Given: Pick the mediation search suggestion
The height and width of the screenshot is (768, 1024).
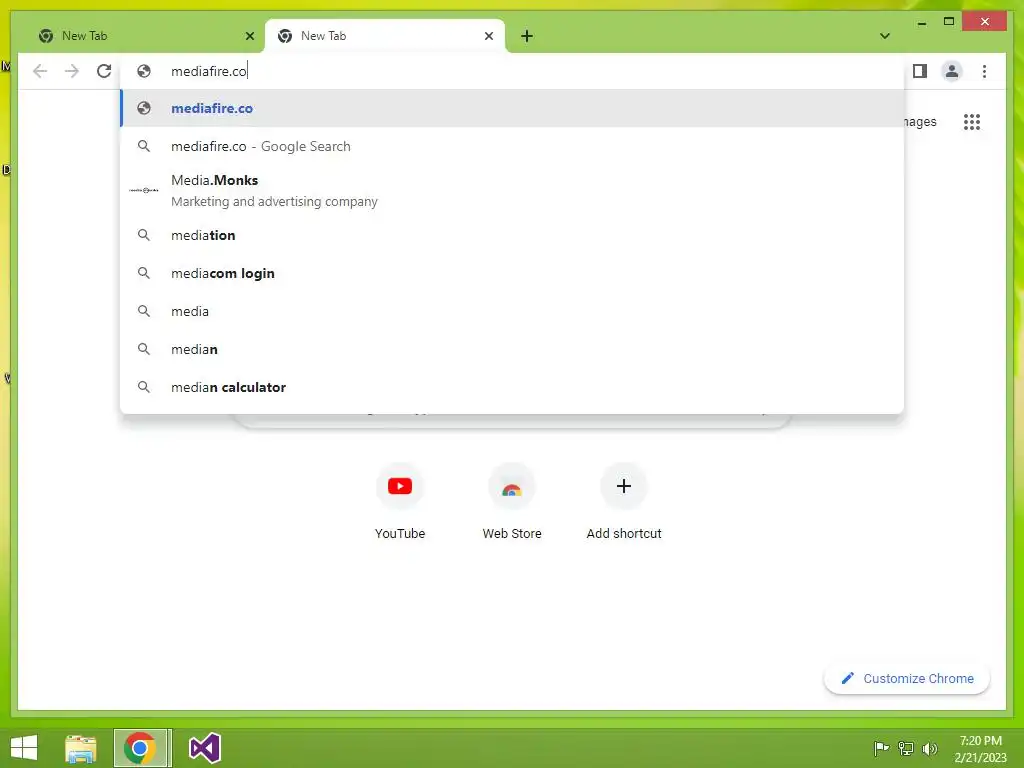Looking at the screenshot, I should [512, 235].
